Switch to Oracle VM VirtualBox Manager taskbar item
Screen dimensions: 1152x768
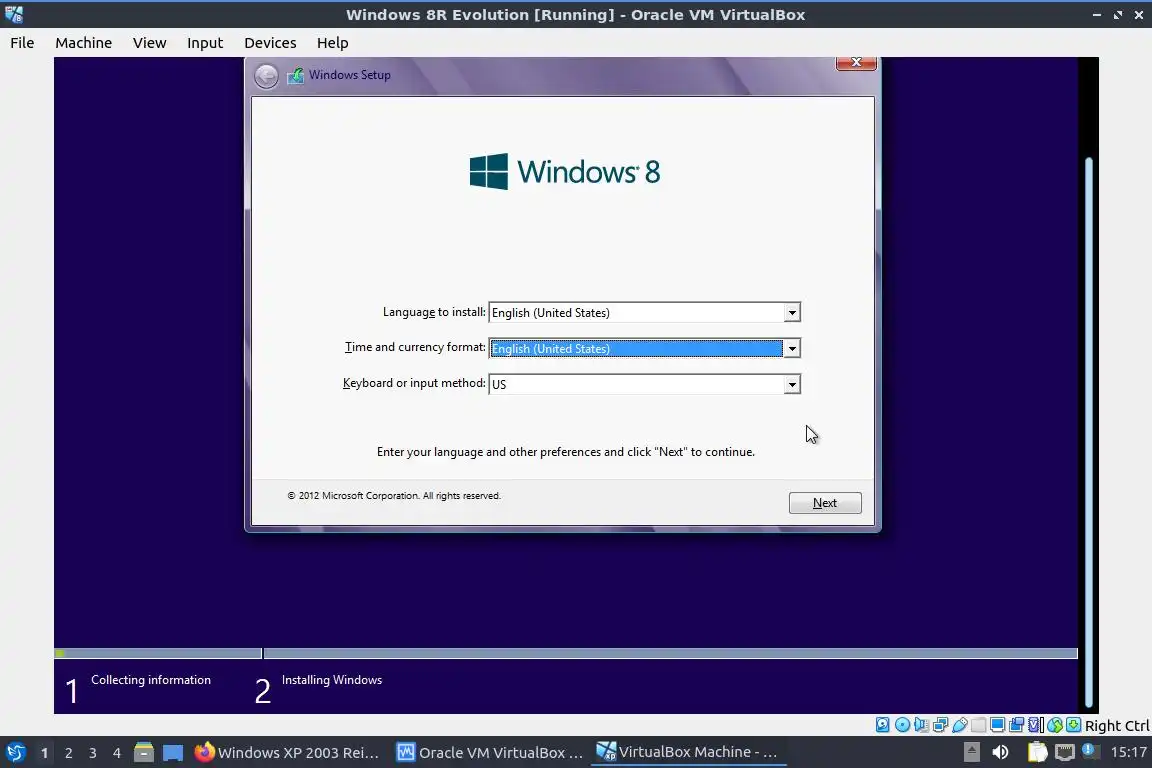[490, 753]
